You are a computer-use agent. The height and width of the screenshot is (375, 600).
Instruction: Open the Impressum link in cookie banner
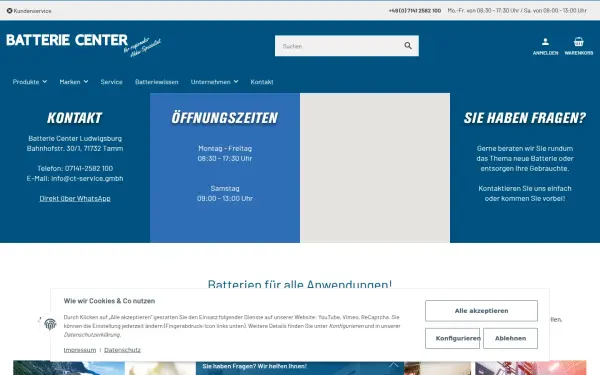coord(80,350)
